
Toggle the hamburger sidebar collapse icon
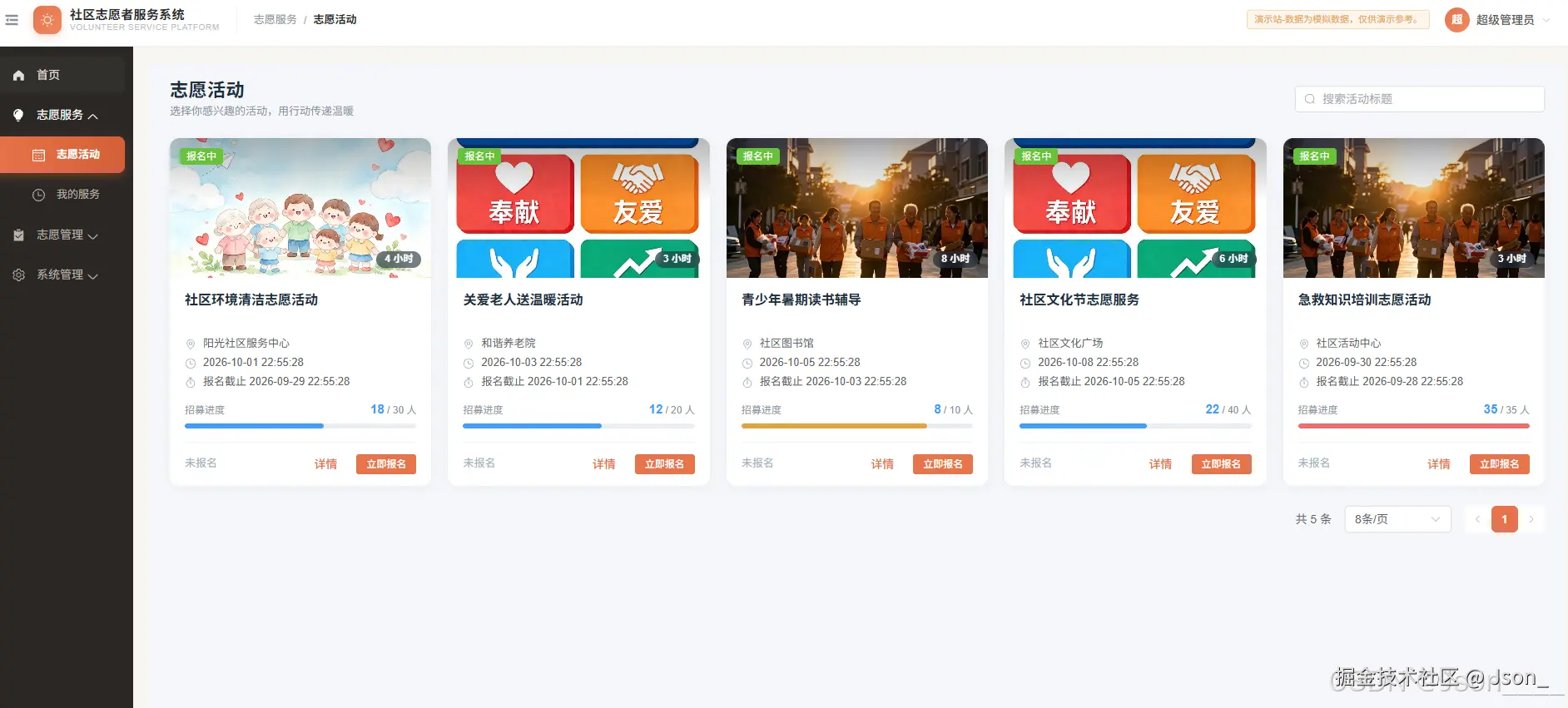click(x=12, y=20)
